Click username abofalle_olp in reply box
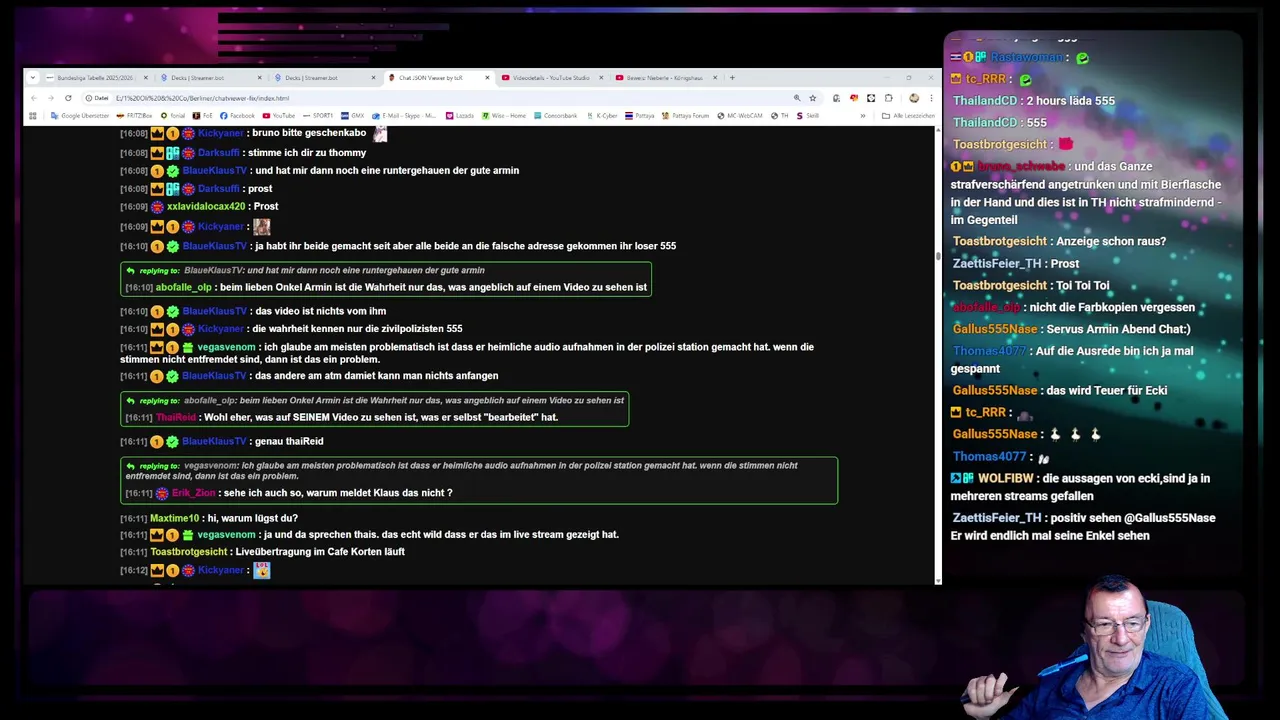The image size is (1280, 720). [x=184, y=288]
